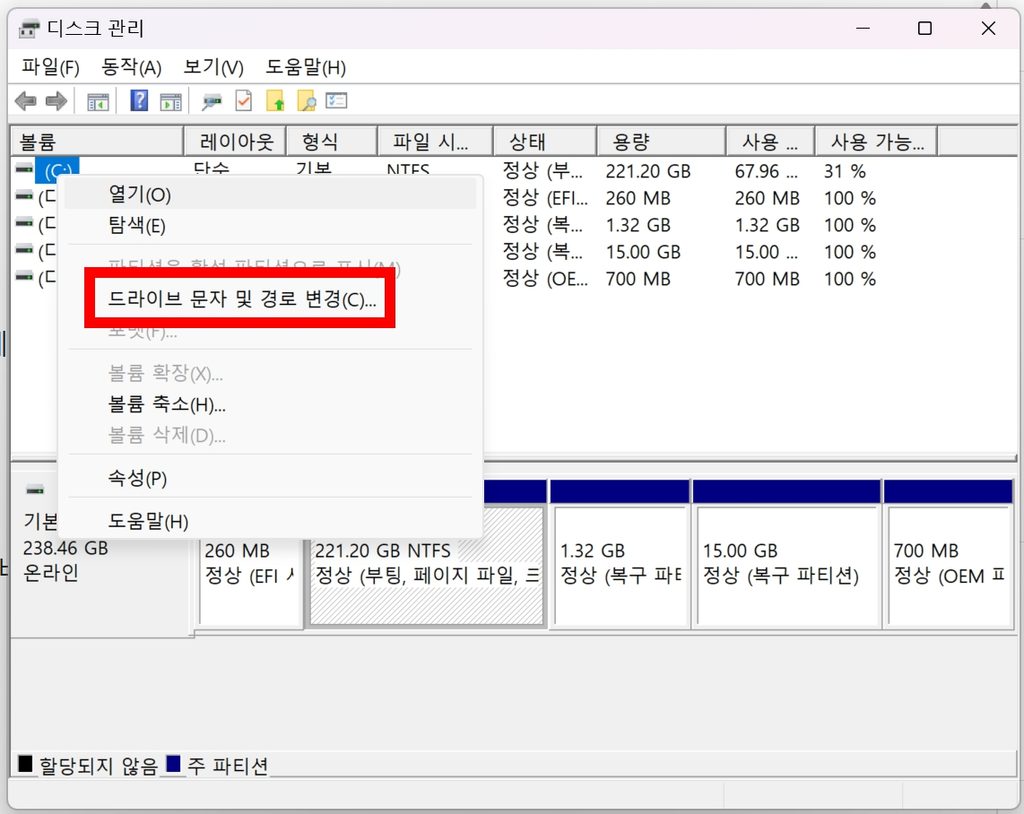The image size is (1024, 814).
Task: Open the 파일(F) menu
Action: pos(50,67)
